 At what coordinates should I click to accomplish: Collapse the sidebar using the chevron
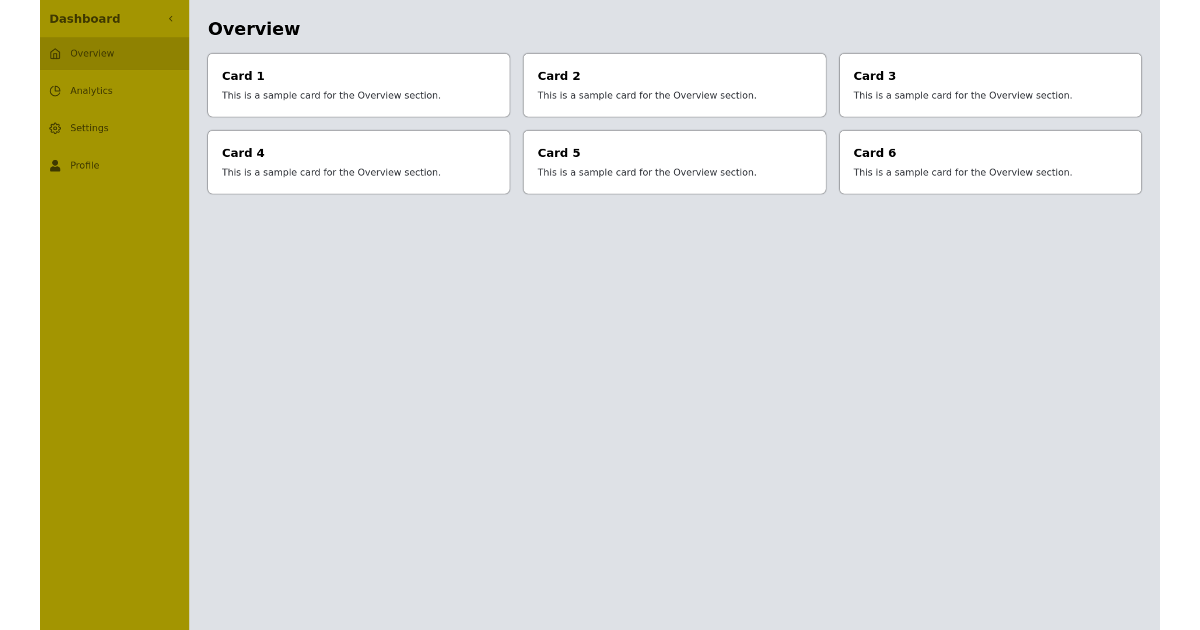click(171, 18)
